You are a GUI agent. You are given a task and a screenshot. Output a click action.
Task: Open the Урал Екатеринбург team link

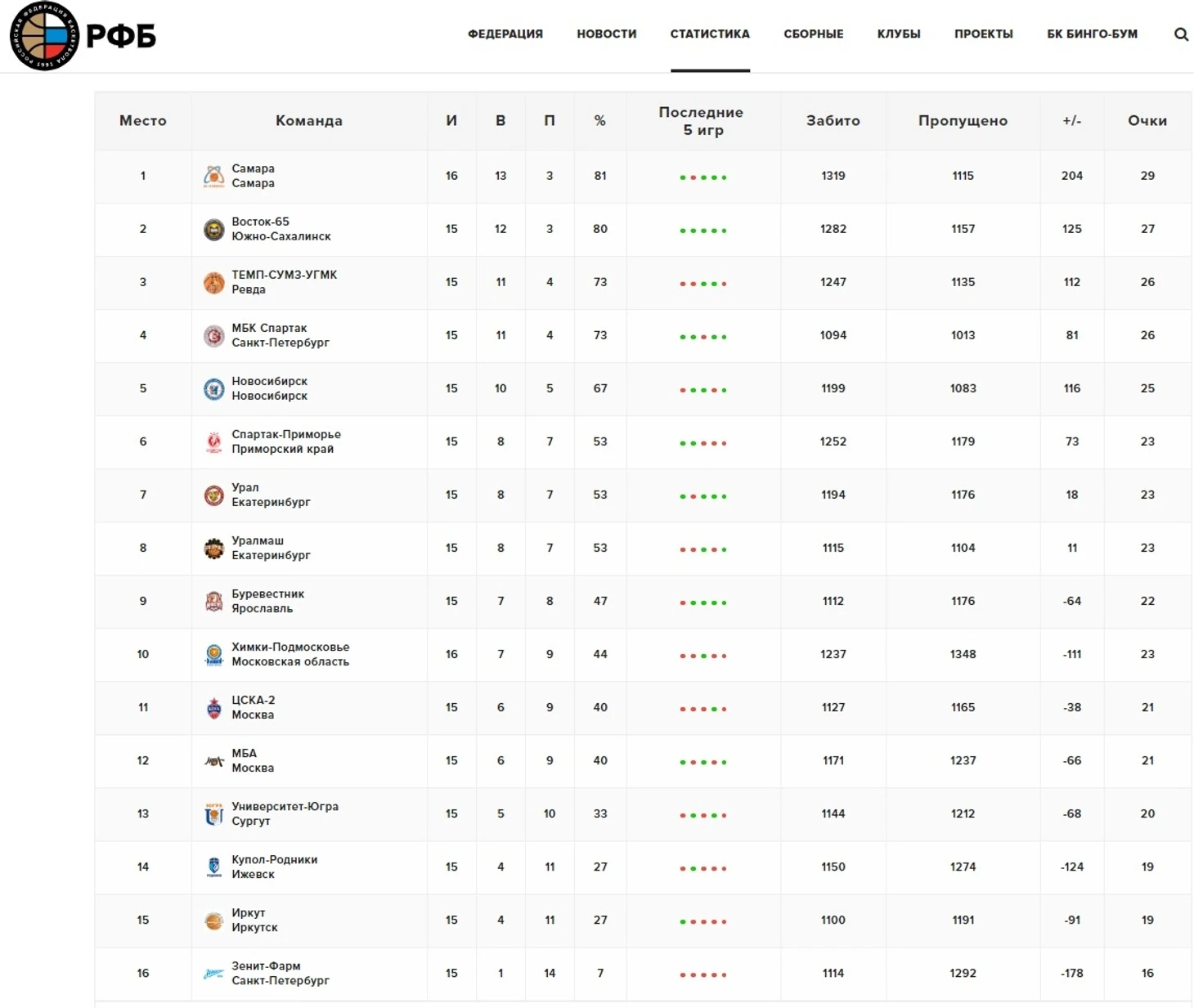[271, 495]
